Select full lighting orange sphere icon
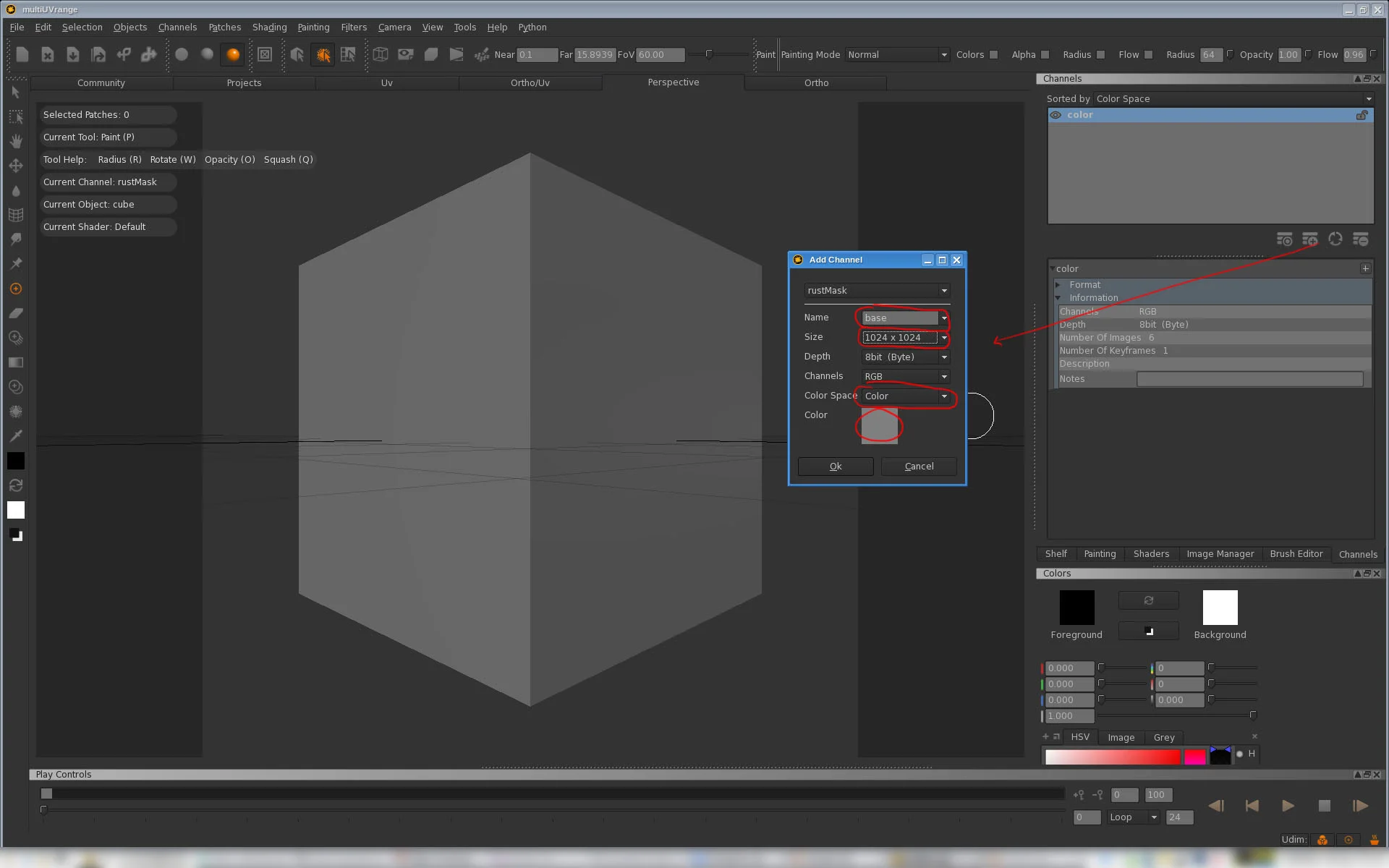This screenshot has width=1389, height=868. point(233,54)
